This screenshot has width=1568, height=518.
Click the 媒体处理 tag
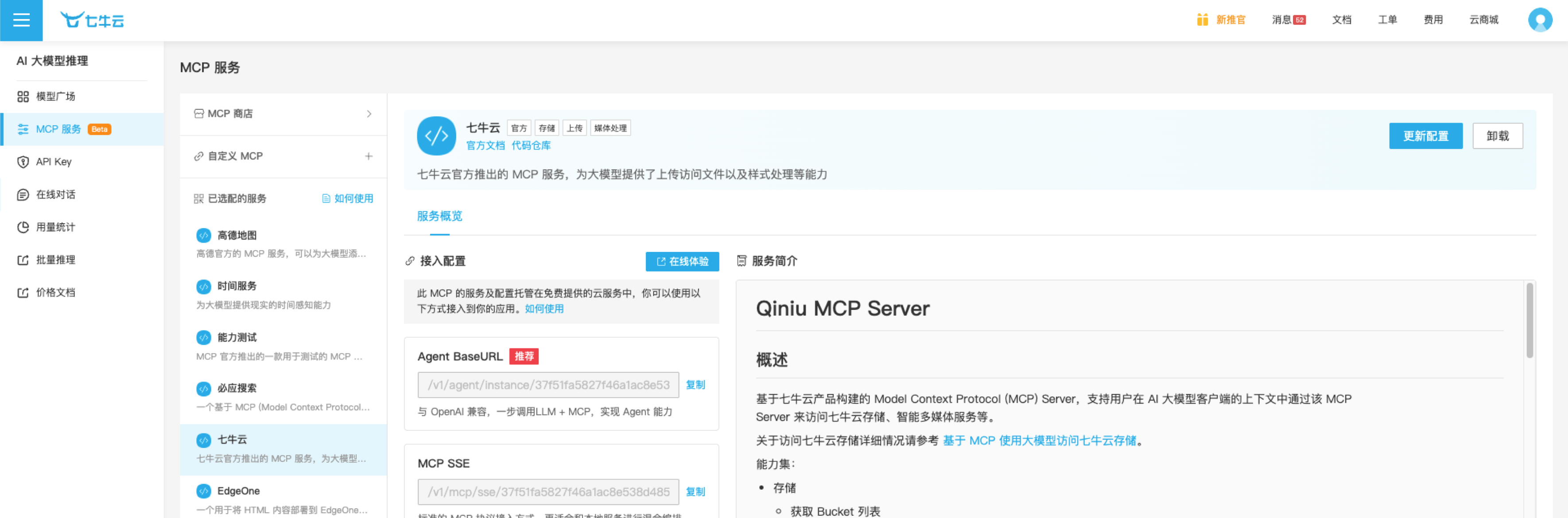click(x=610, y=128)
